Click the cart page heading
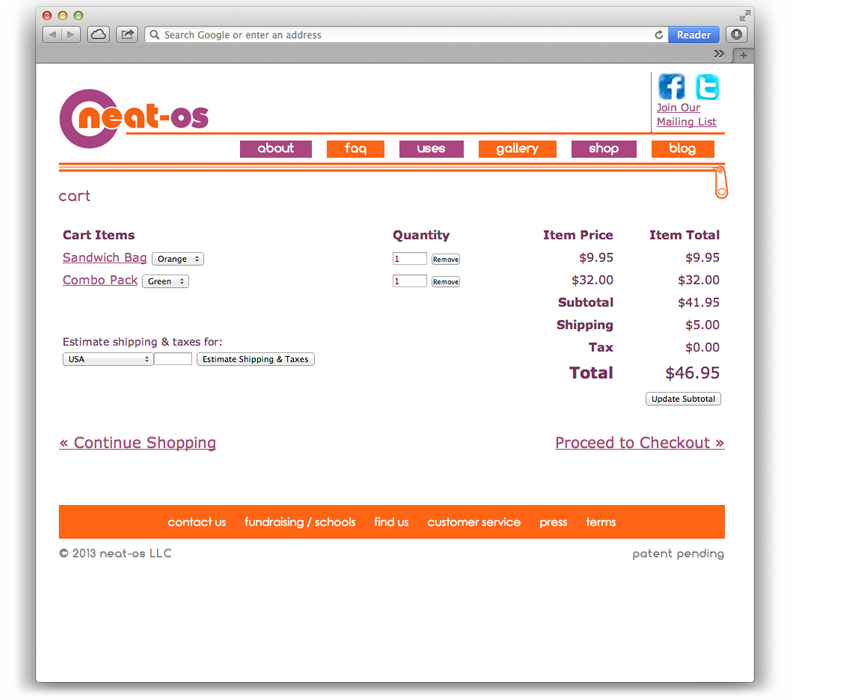The image size is (841, 700). click(x=75, y=196)
